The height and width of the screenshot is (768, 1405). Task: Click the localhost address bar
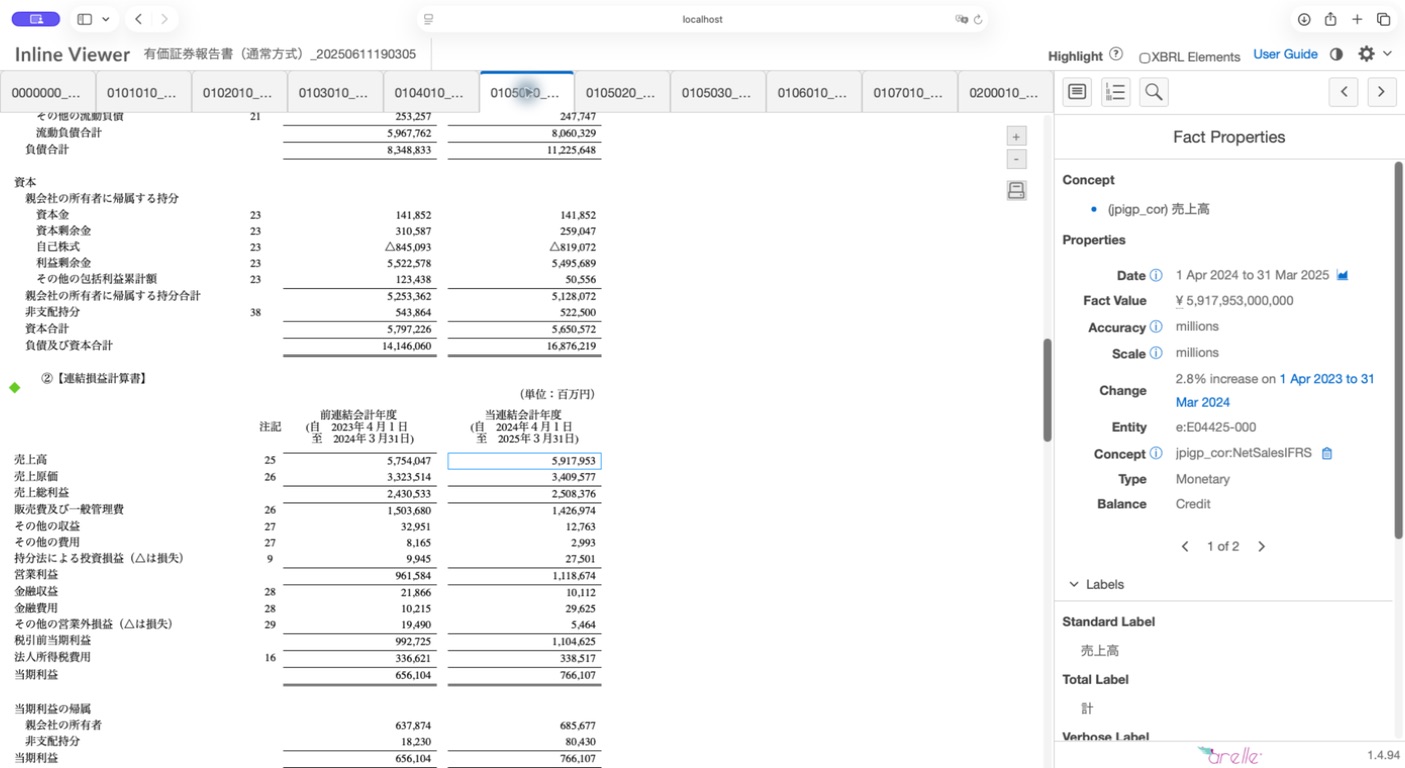[702, 19]
